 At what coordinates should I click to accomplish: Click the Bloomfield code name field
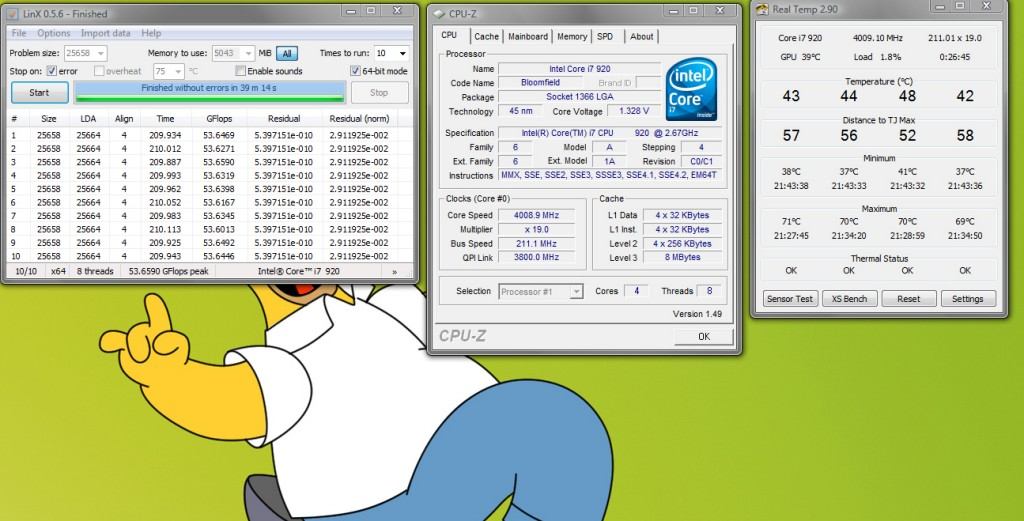(540, 83)
